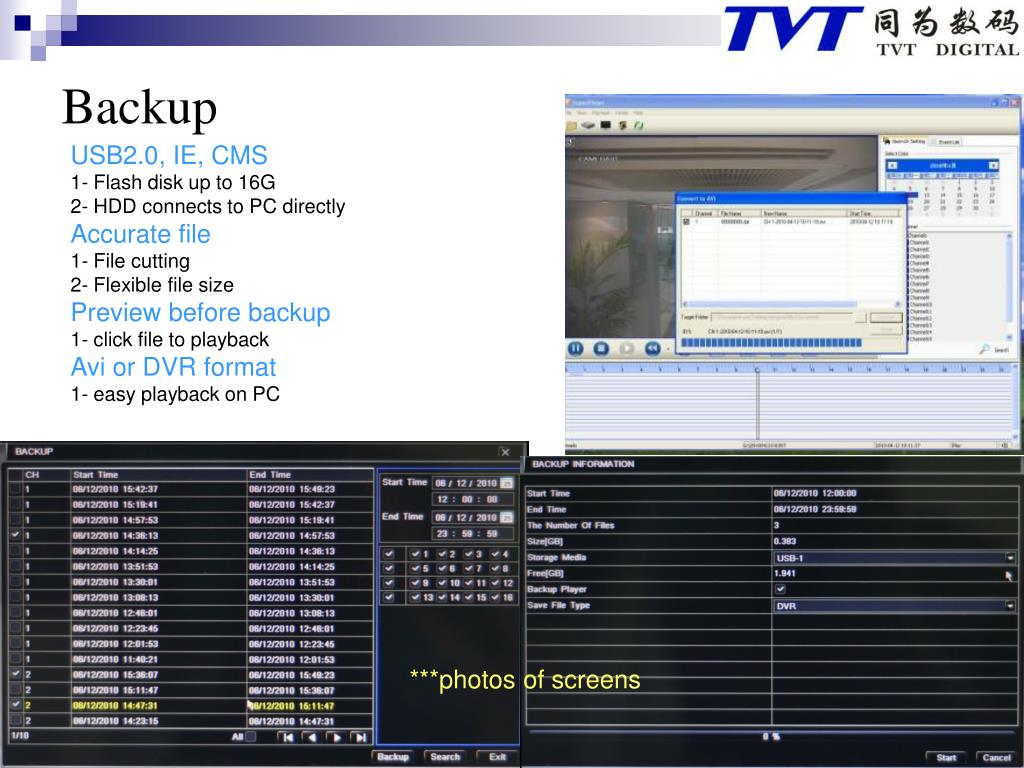Image resolution: width=1024 pixels, height=768 pixels.
Task: Select start time '06/12/2010 13:30:01' in list
Action: pos(116,582)
